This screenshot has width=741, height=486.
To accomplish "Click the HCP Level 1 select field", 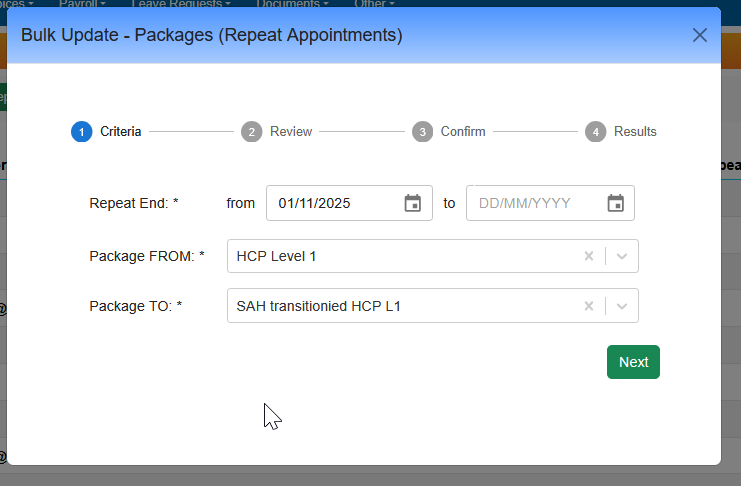I will point(400,256).
